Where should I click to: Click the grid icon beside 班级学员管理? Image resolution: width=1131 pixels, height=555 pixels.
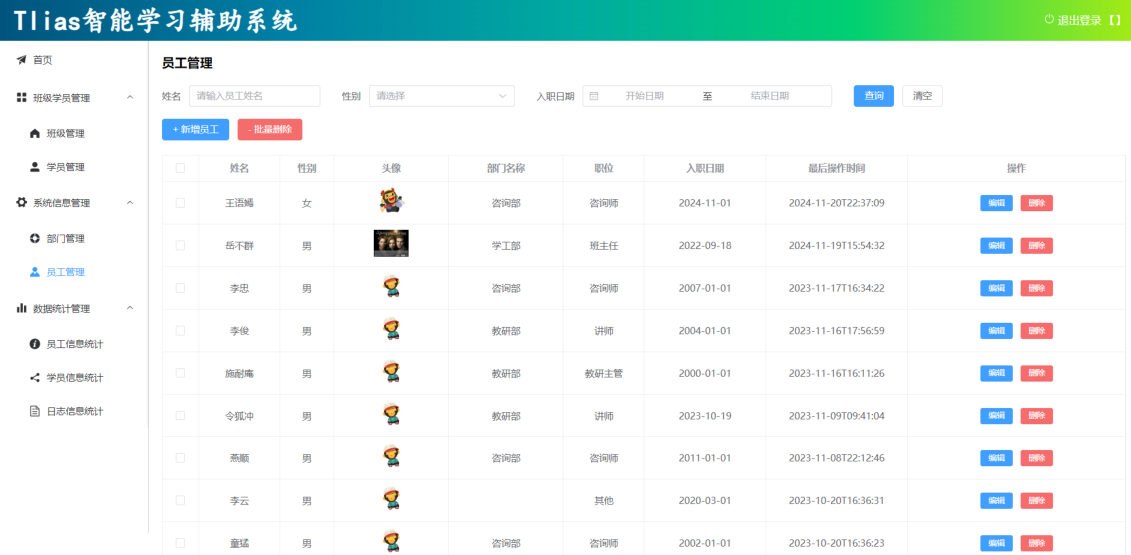tap(22, 97)
